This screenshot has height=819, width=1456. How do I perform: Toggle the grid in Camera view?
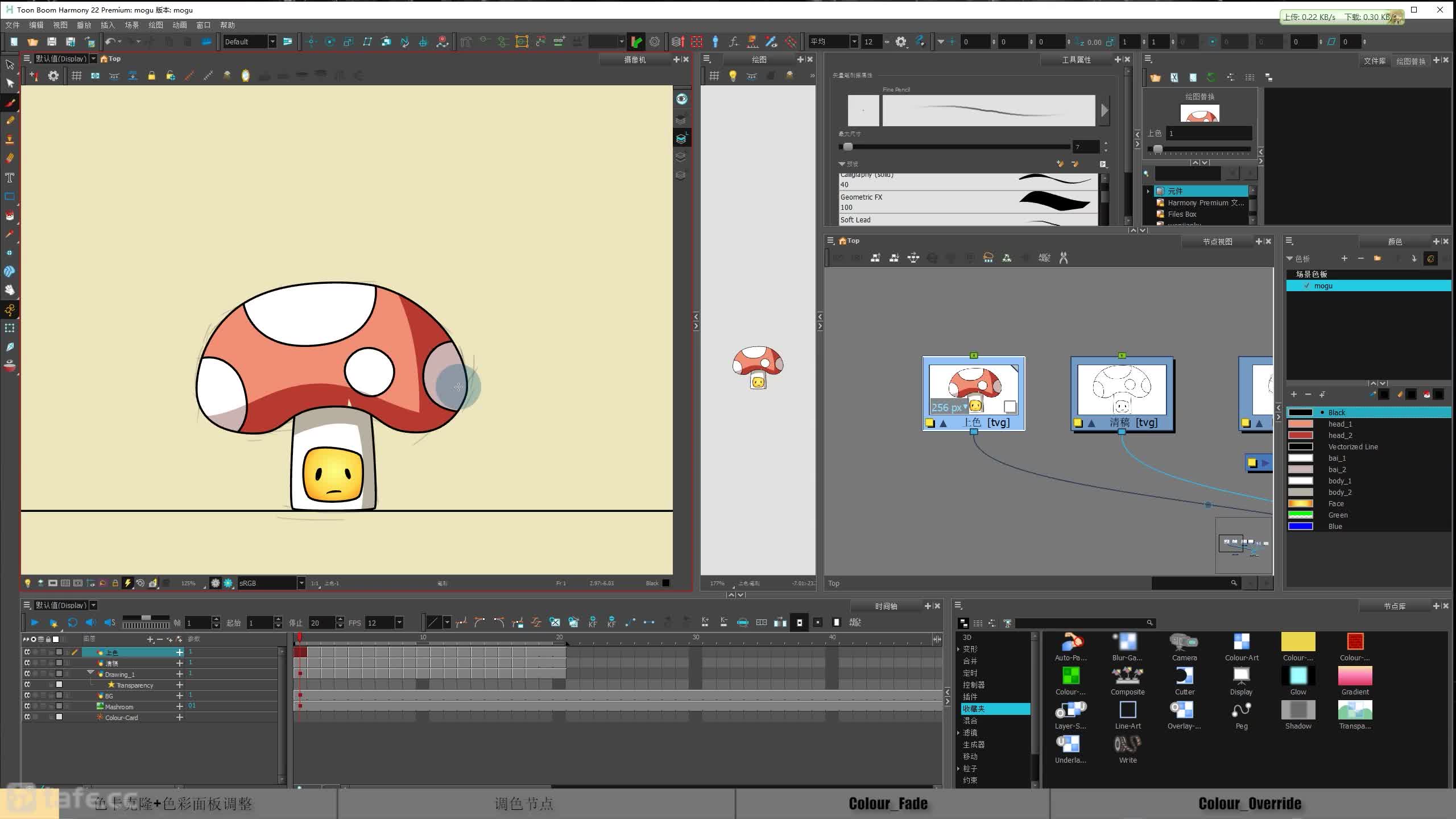coord(76,76)
